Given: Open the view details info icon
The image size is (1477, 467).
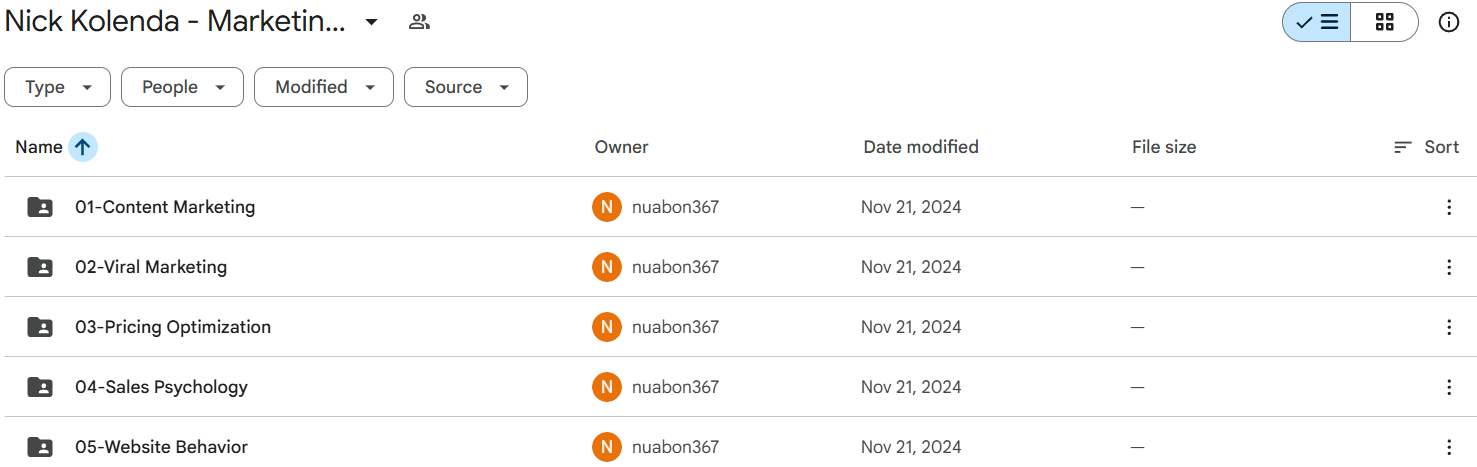Looking at the screenshot, I should [1448, 22].
